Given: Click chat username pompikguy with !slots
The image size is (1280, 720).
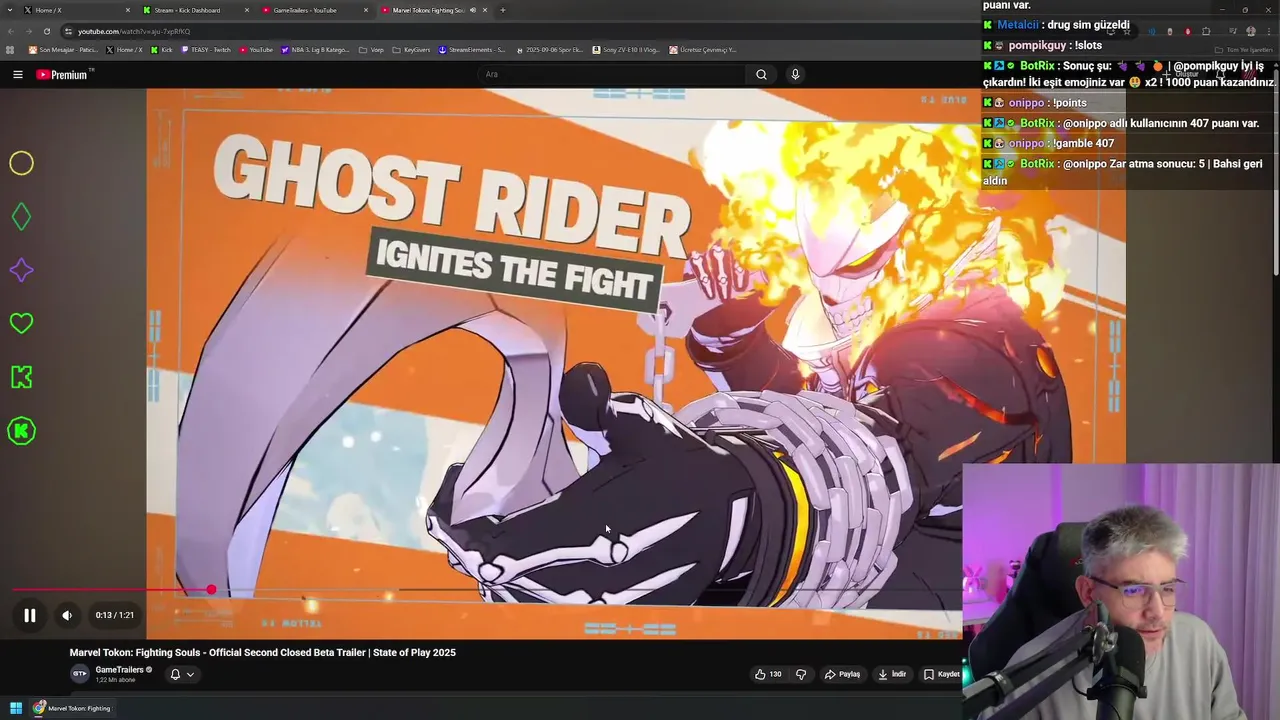Looking at the screenshot, I should (1035, 45).
